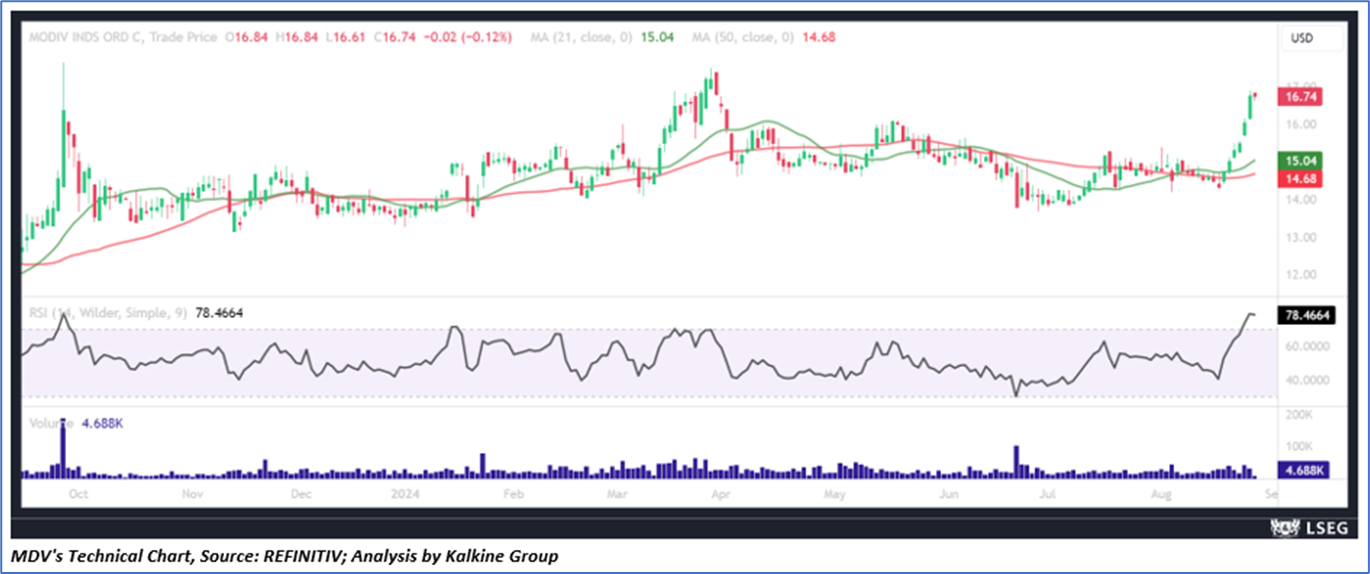Screen dimensions: 1370x574
Task: Click the 40.0000 RSI axis label
Action: (x=1306, y=381)
